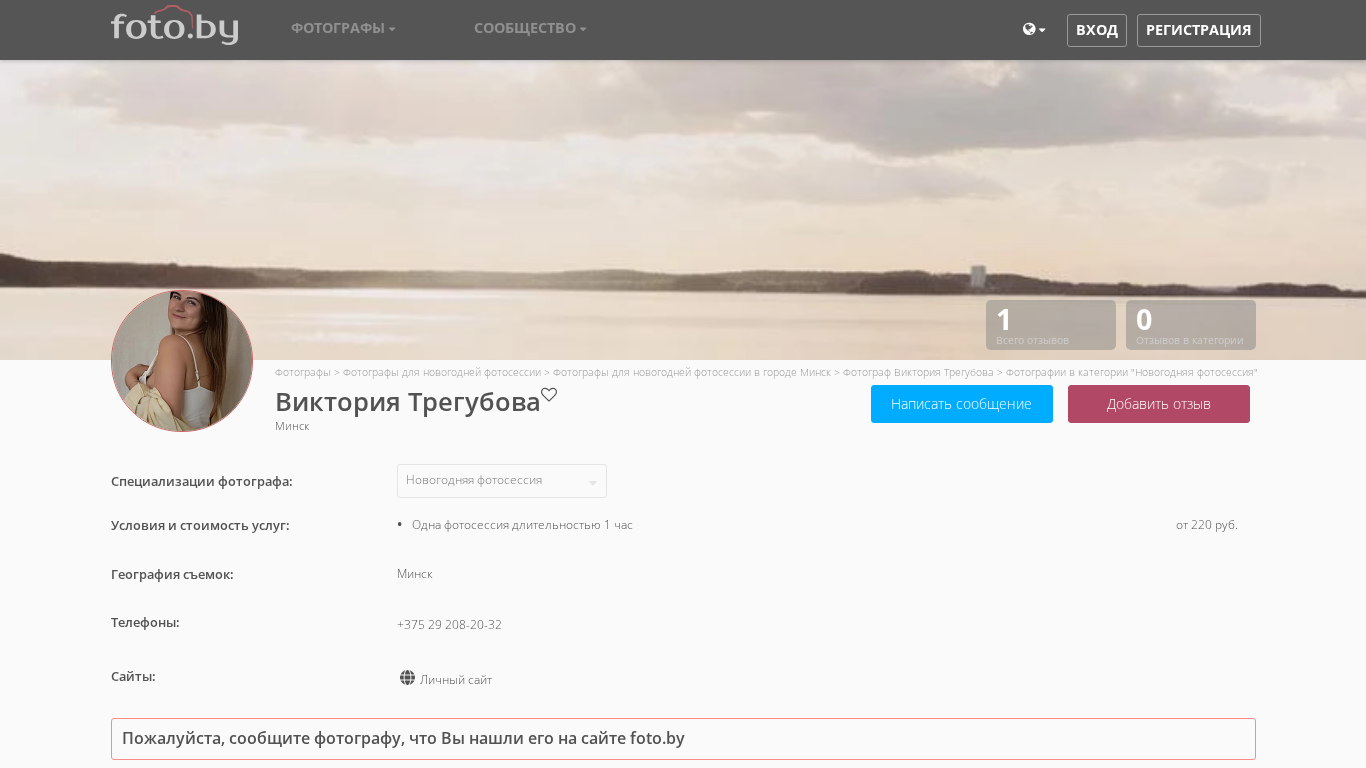Open the Личный сайт link
Screen dimensions: 1366x768
(456, 680)
